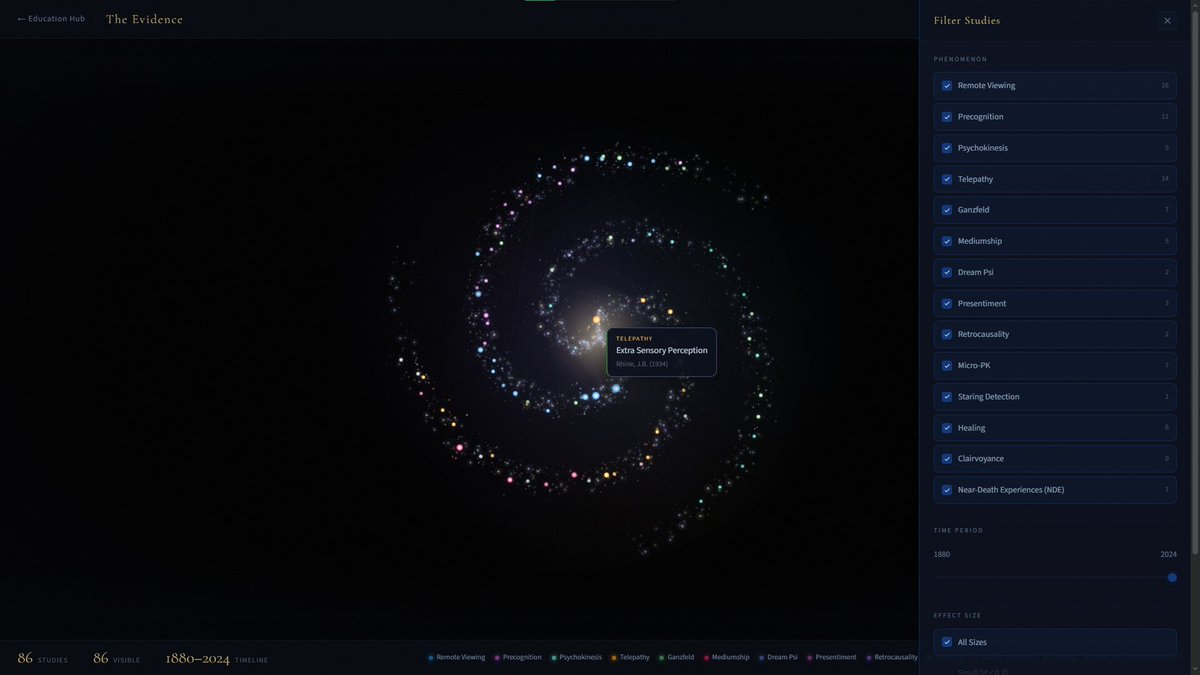
Task: Uncheck the Staring Detection filter
Action: pos(947,397)
